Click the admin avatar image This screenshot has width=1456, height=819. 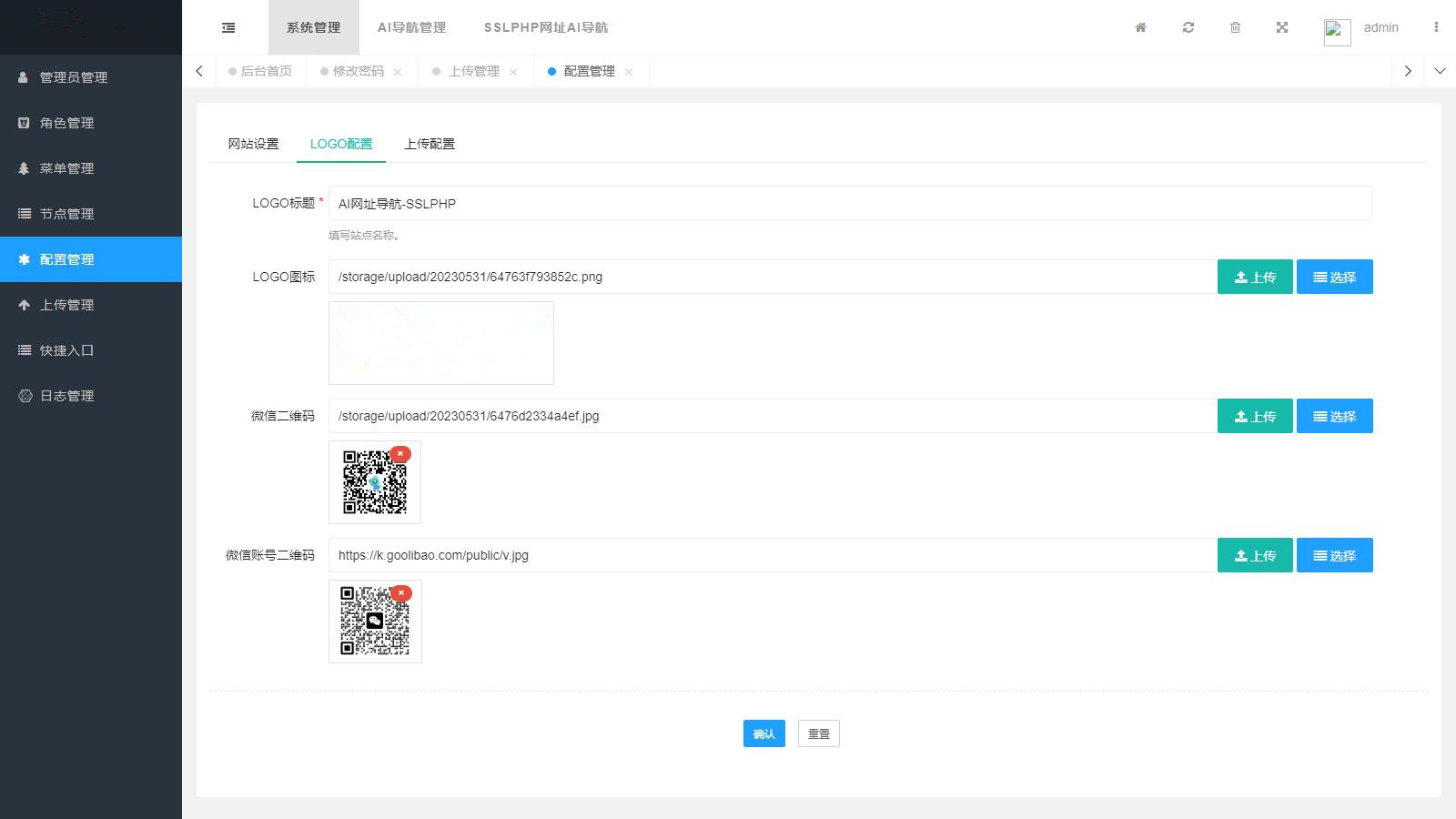pos(1337,32)
